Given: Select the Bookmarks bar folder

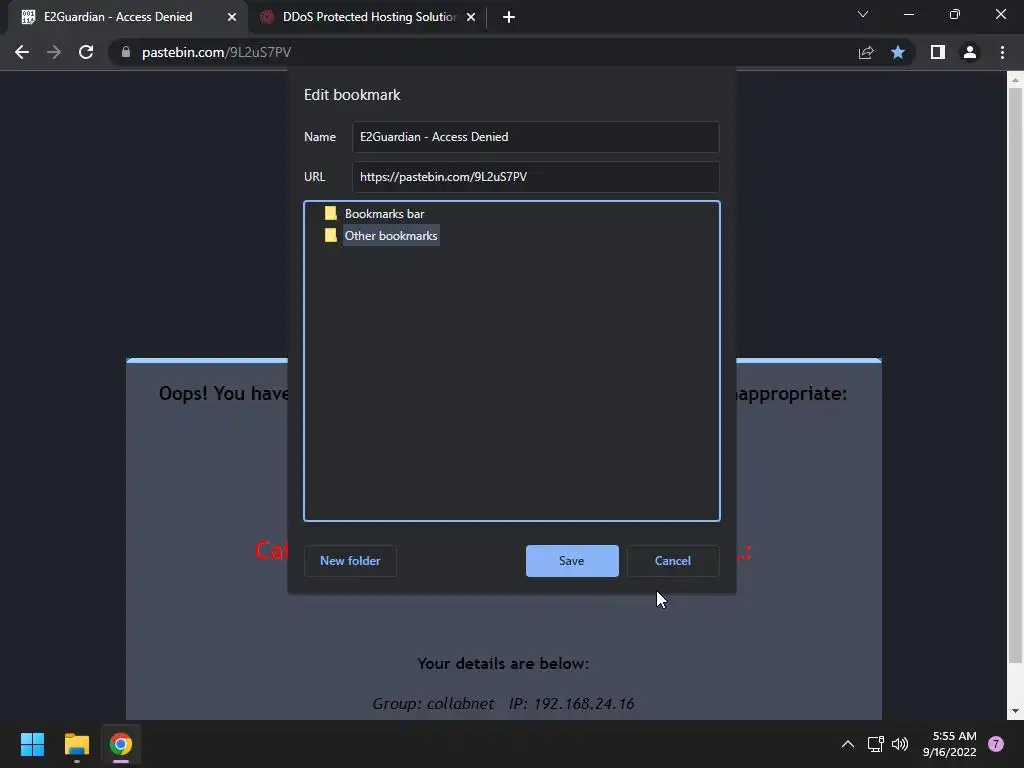Looking at the screenshot, I should point(384,214).
